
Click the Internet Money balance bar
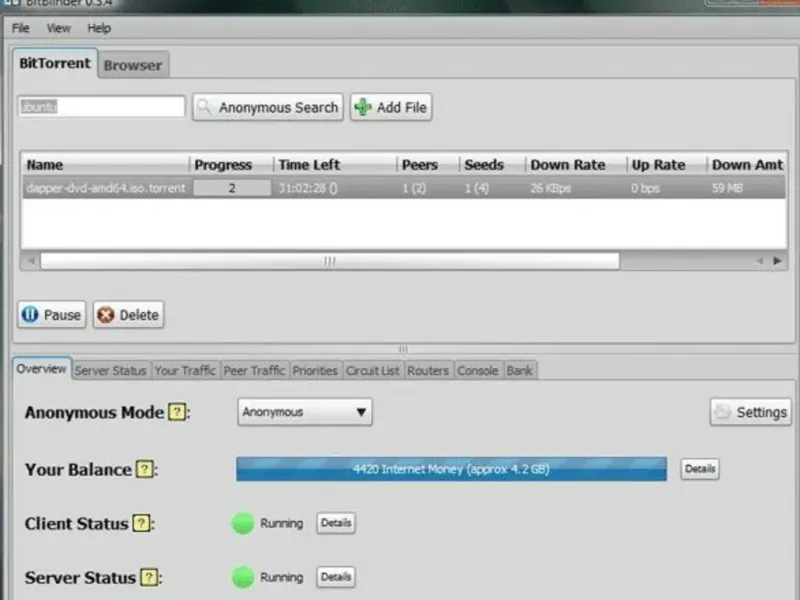[x=451, y=469]
